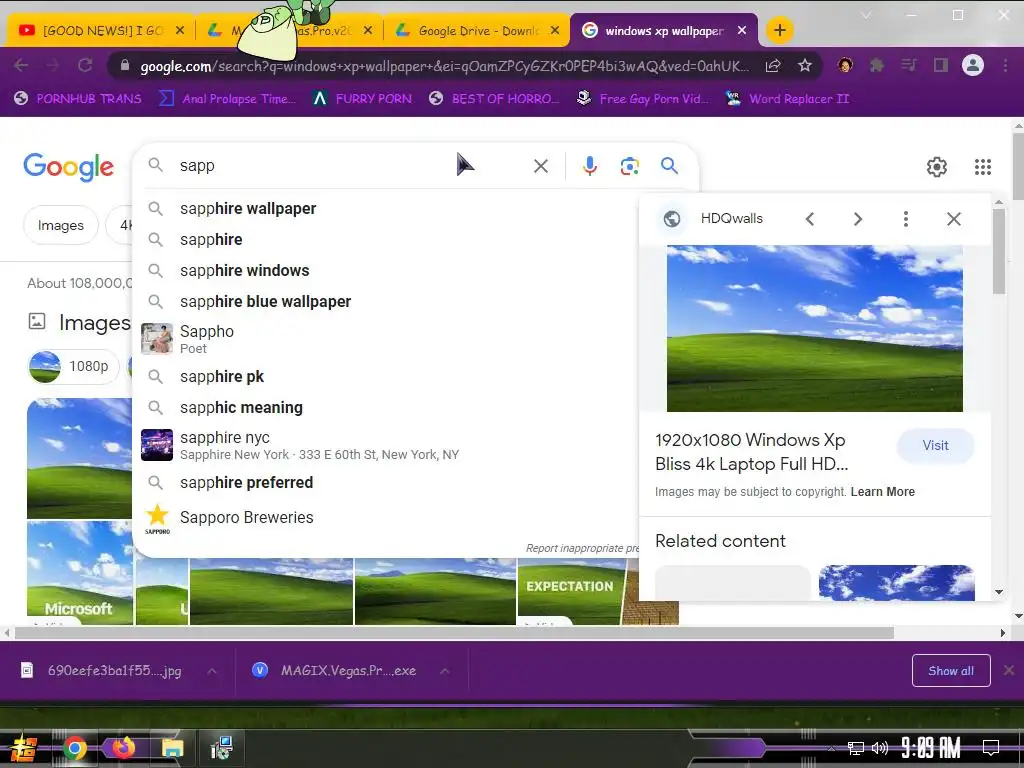Choose suggestion sapphire pk
Image resolution: width=1024 pixels, height=768 pixels.
pyautogui.click(x=385, y=376)
